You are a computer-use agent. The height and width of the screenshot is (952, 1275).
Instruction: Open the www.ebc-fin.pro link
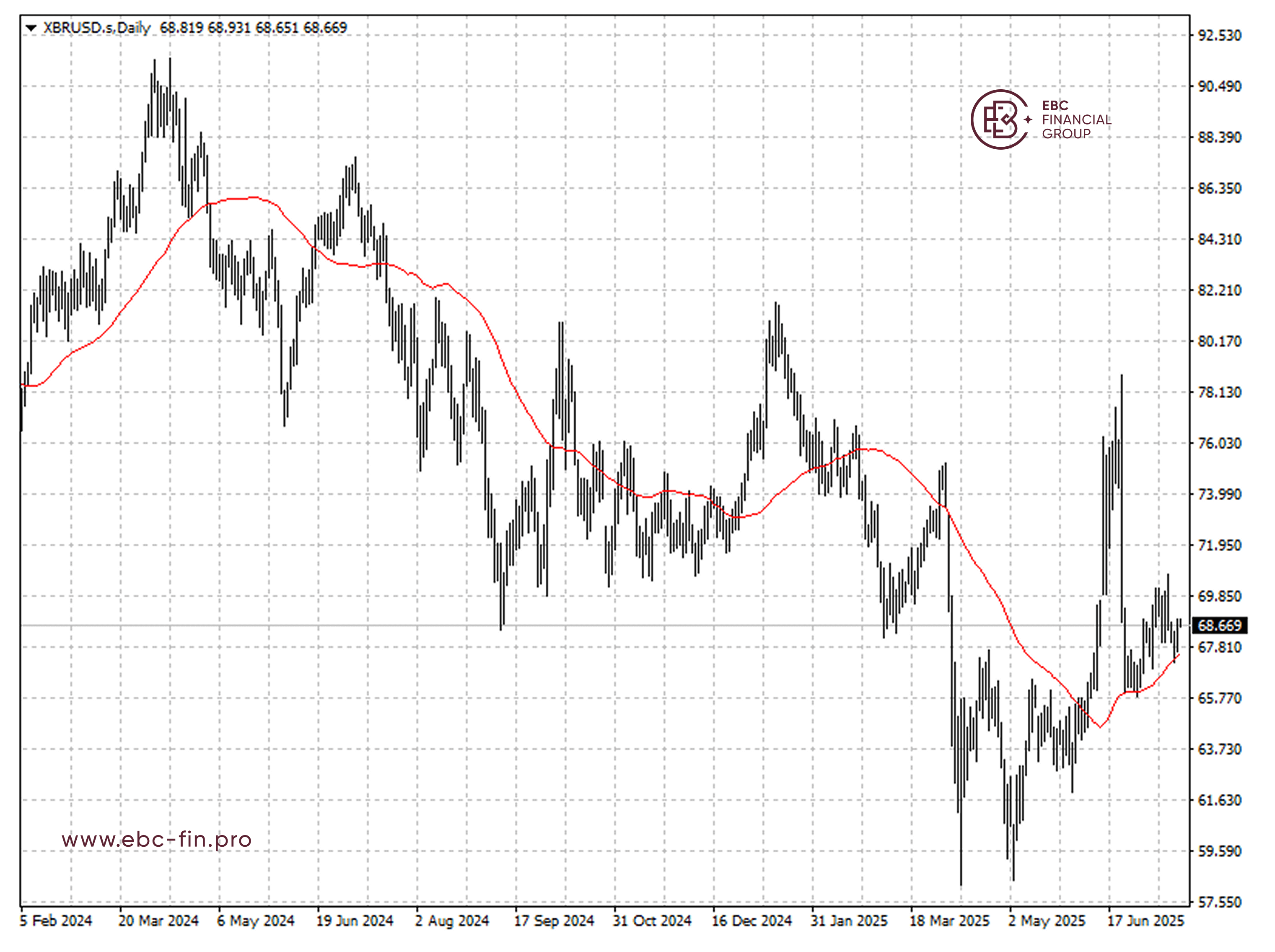[157, 840]
